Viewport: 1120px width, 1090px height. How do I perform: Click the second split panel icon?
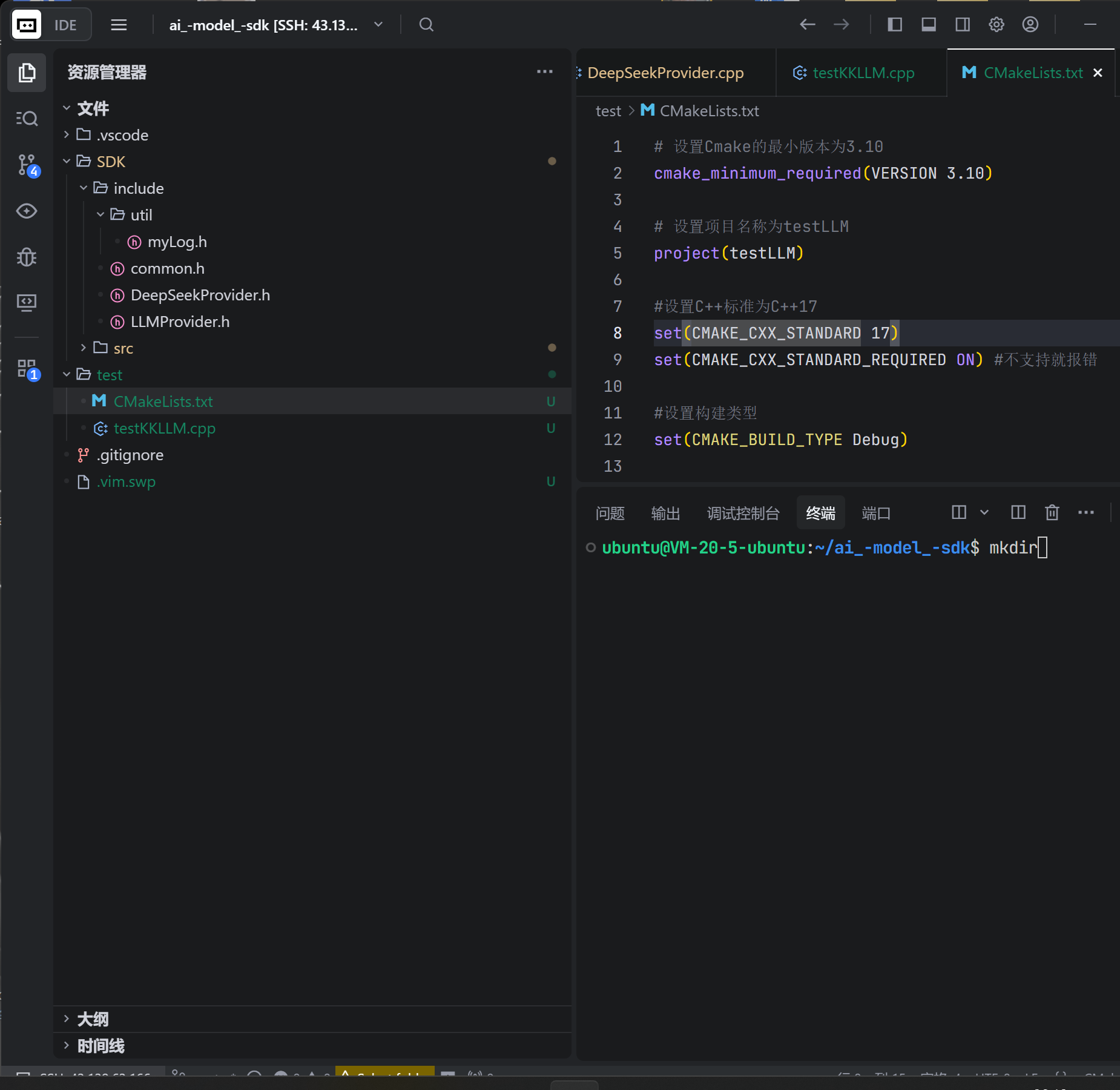click(1018, 512)
